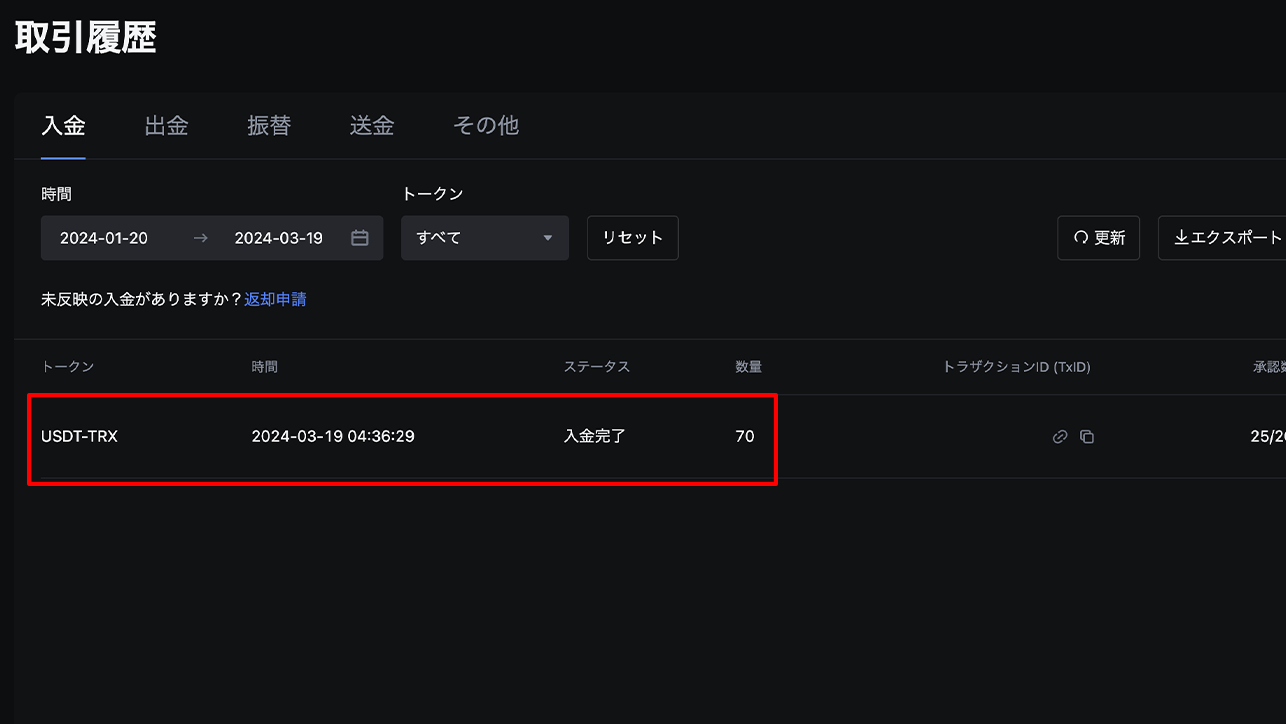Viewport: 1286px width, 724px height.
Task: Expand the トークン すべて dropdown
Action: 485,238
